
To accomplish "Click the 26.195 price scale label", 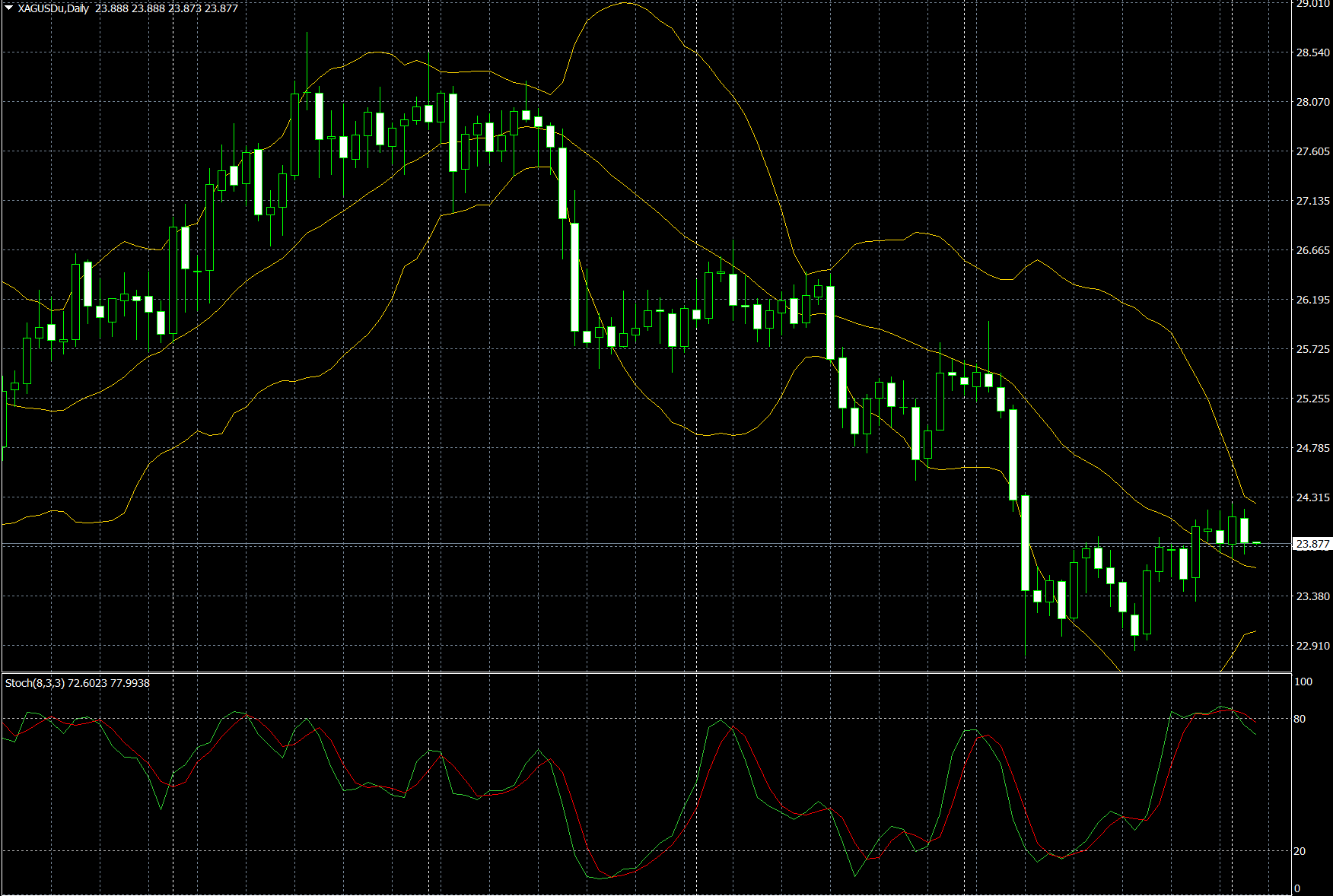I will click(x=1313, y=300).
